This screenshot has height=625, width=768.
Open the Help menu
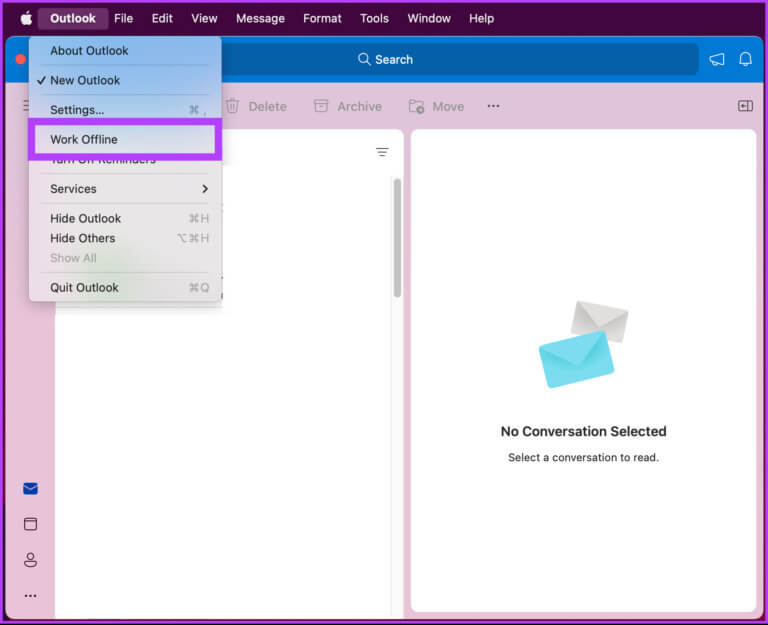point(481,19)
